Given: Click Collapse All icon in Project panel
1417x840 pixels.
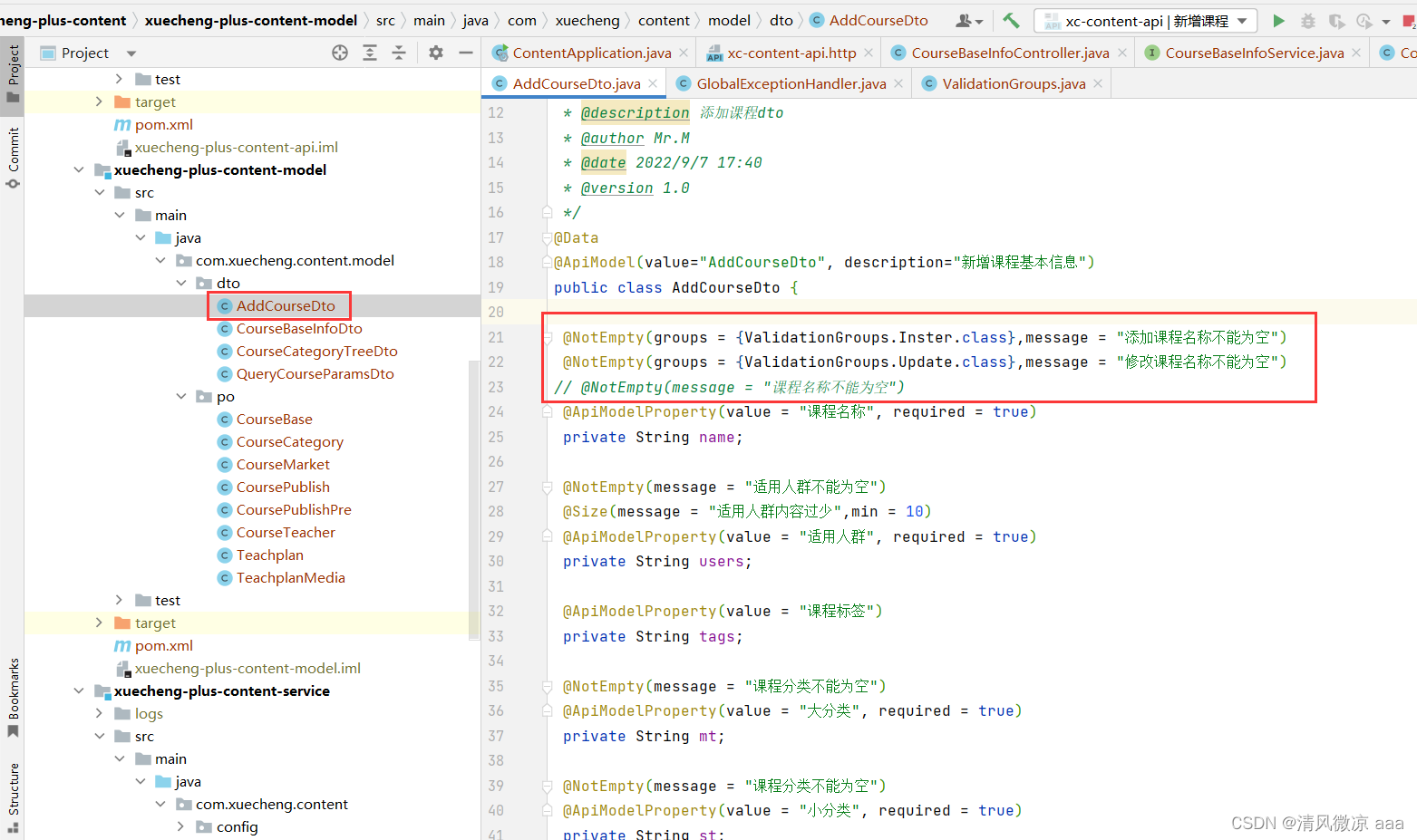Looking at the screenshot, I should pyautogui.click(x=399, y=53).
